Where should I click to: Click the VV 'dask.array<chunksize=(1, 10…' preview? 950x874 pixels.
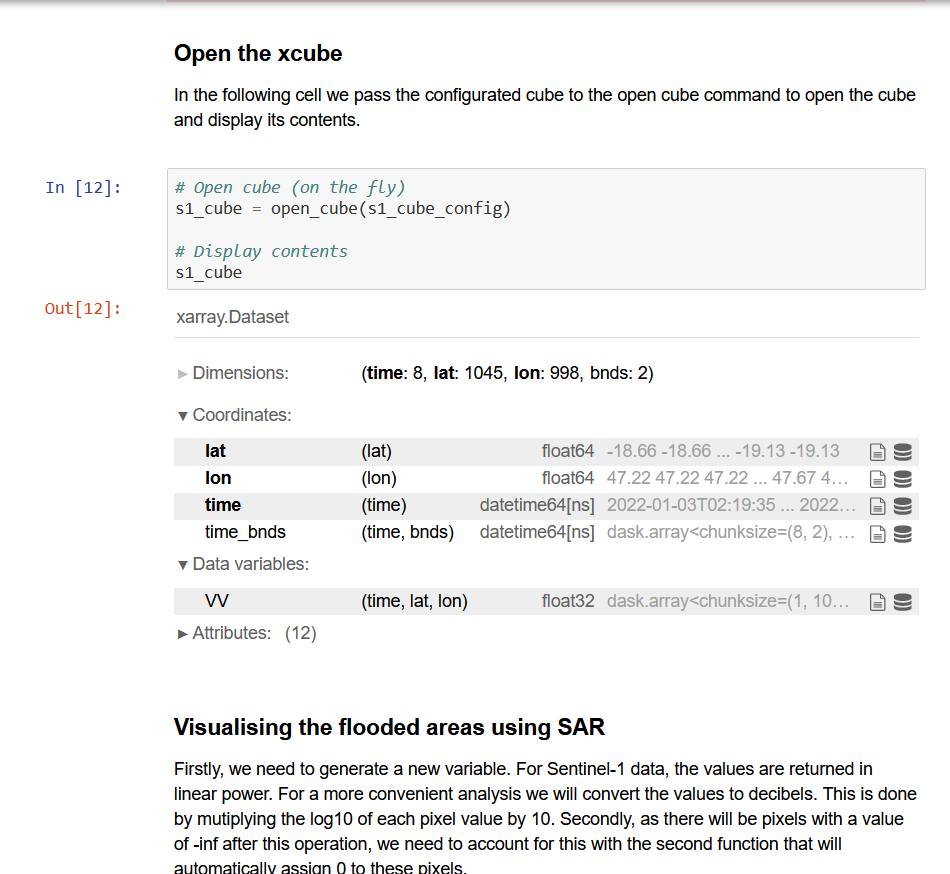point(728,601)
